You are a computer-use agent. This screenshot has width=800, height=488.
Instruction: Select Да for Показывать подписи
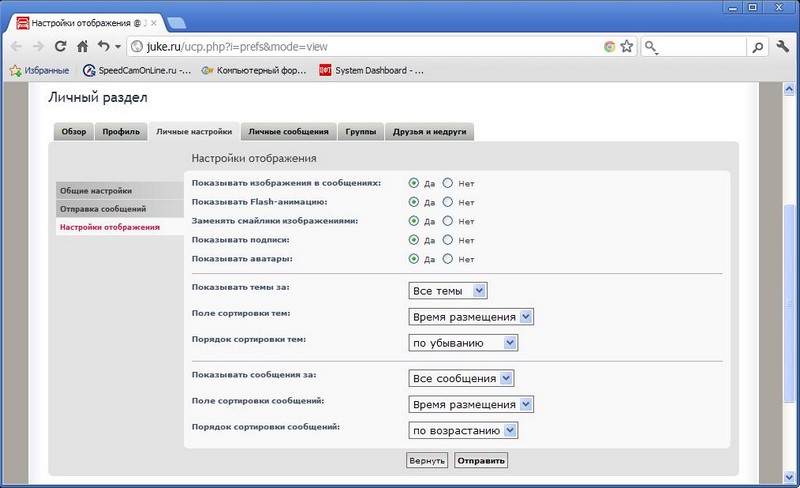tap(414, 239)
